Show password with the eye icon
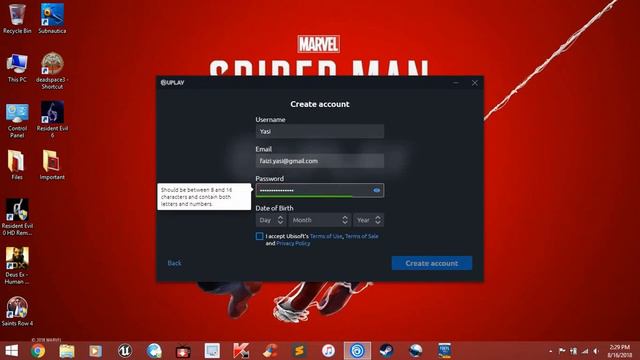This screenshot has height=360, width=640. (x=376, y=190)
